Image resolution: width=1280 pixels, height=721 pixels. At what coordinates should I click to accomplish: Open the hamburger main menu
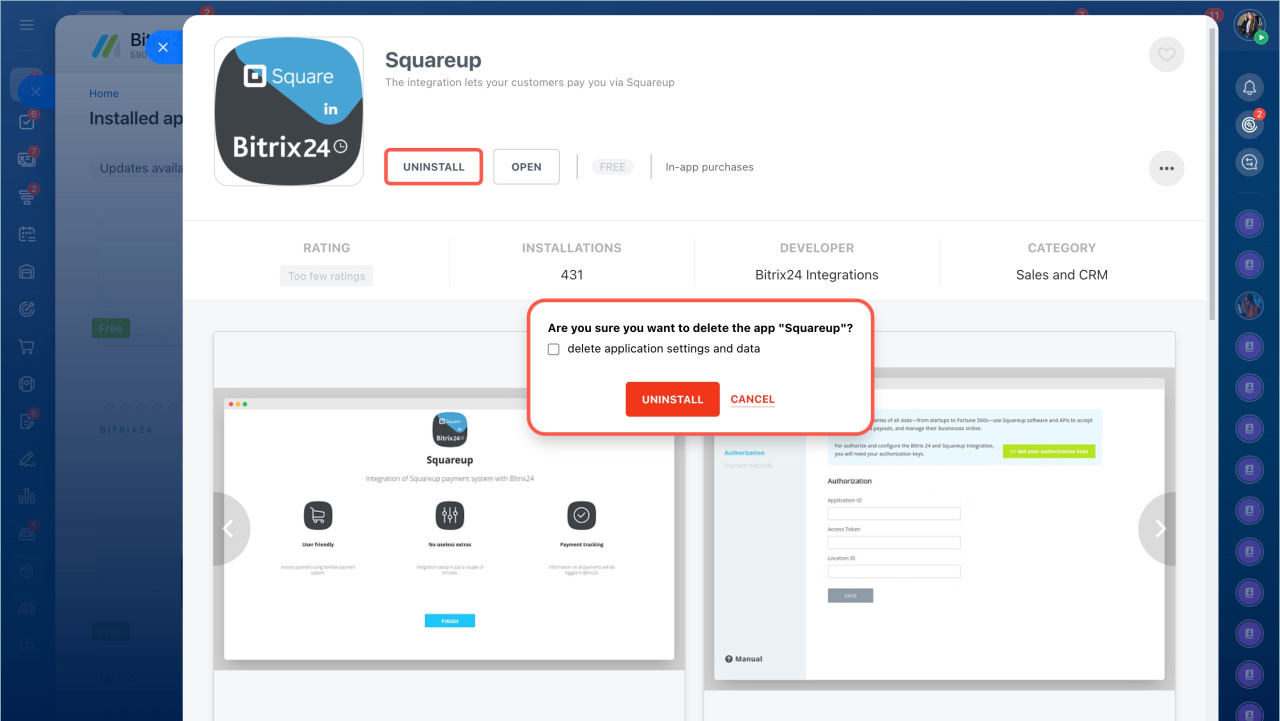tap(27, 24)
